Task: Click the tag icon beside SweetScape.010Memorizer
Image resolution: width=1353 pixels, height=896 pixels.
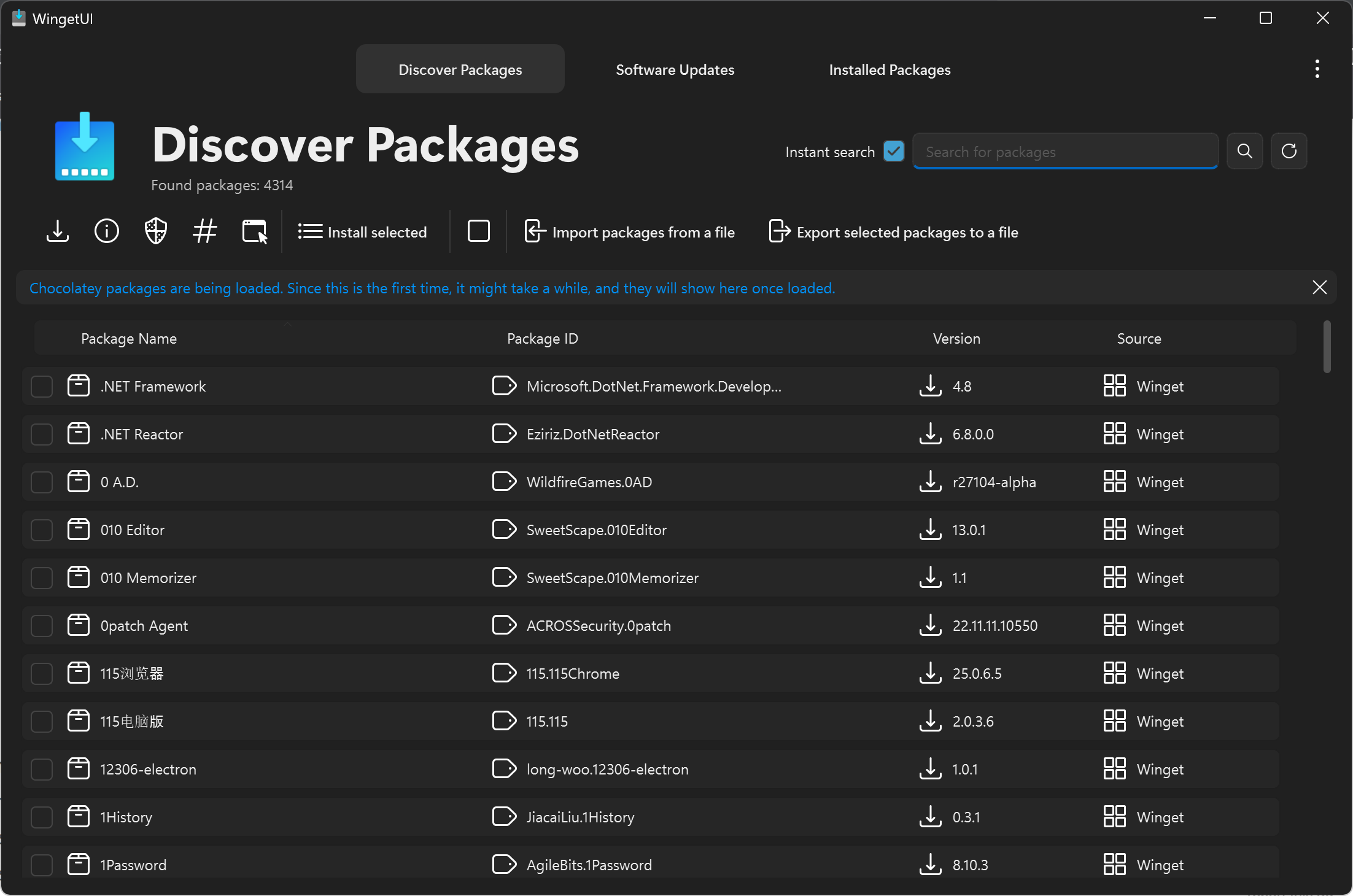Action: (505, 577)
